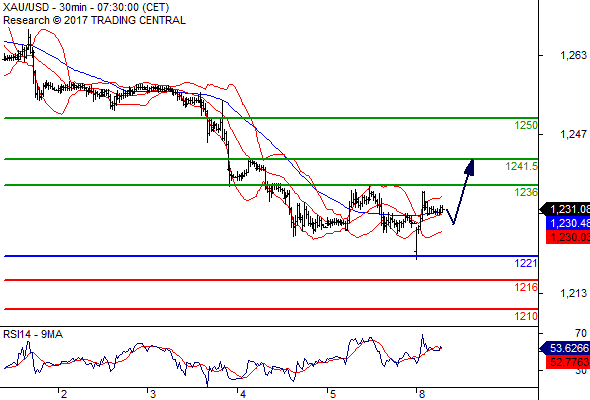
Task: Click the Research © 2017 TRADING CENTRAL text
Action: click(x=94, y=20)
